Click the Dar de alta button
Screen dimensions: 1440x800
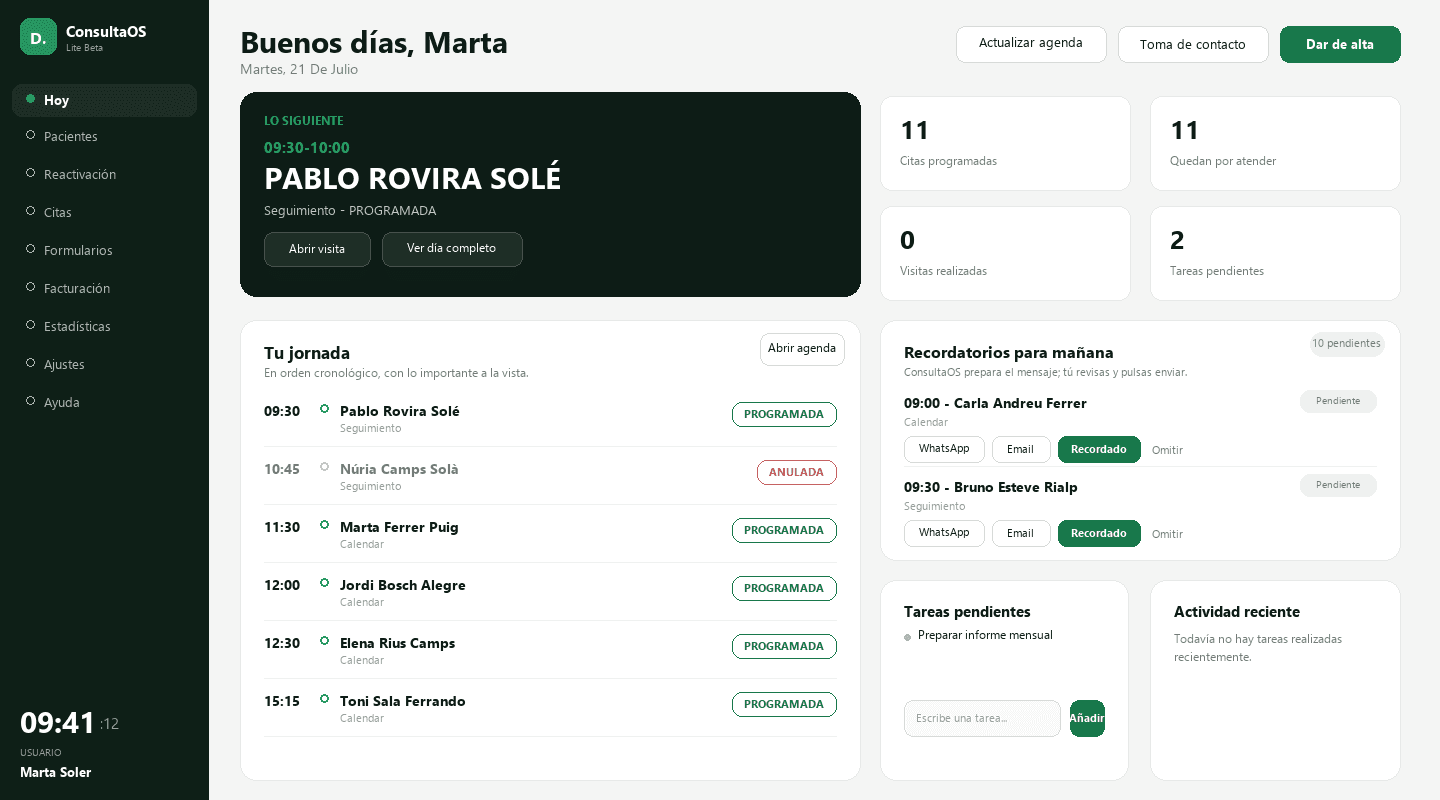point(1340,44)
